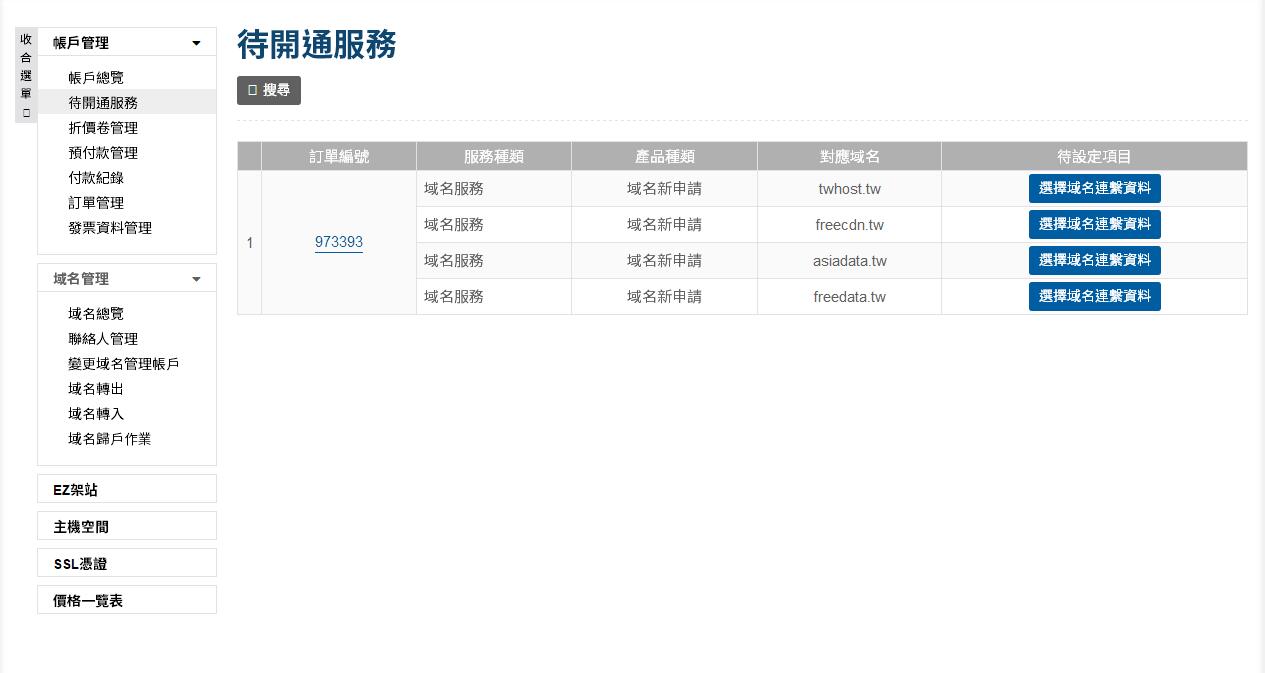Image resolution: width=1265 pixels, height=673 pixels.
Task: Click 域名服務 in the freedata.tw row
Action: pos(454,297)
